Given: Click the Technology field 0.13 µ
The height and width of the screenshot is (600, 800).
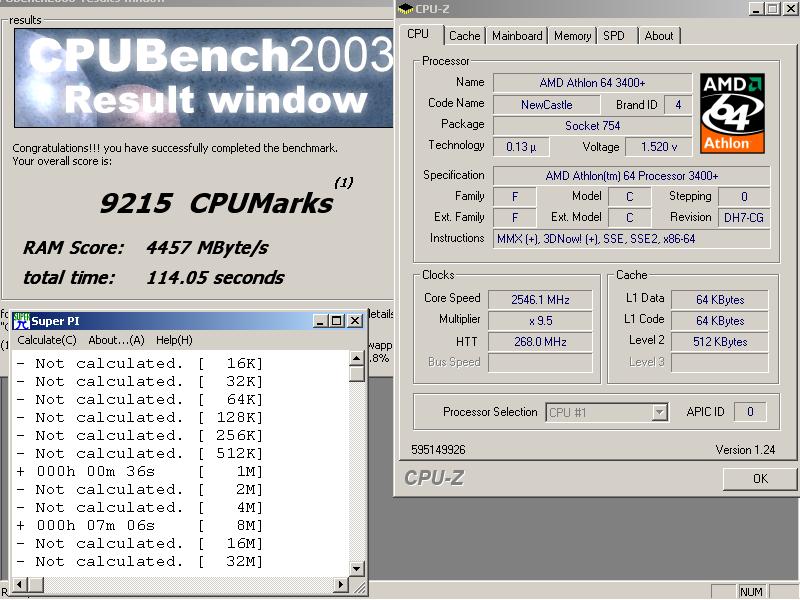Looking at the screenshot, I should (521, 147).
